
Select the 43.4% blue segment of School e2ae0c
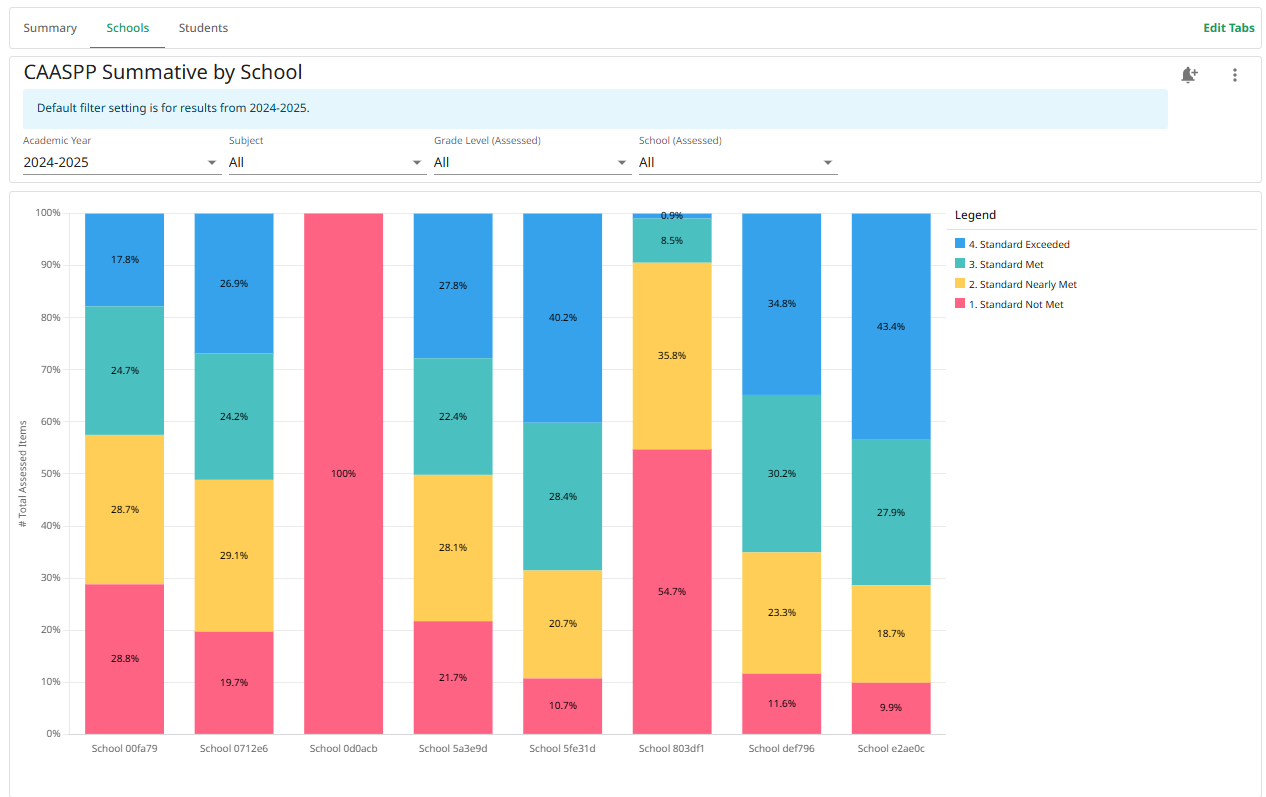tap(890, 326)
